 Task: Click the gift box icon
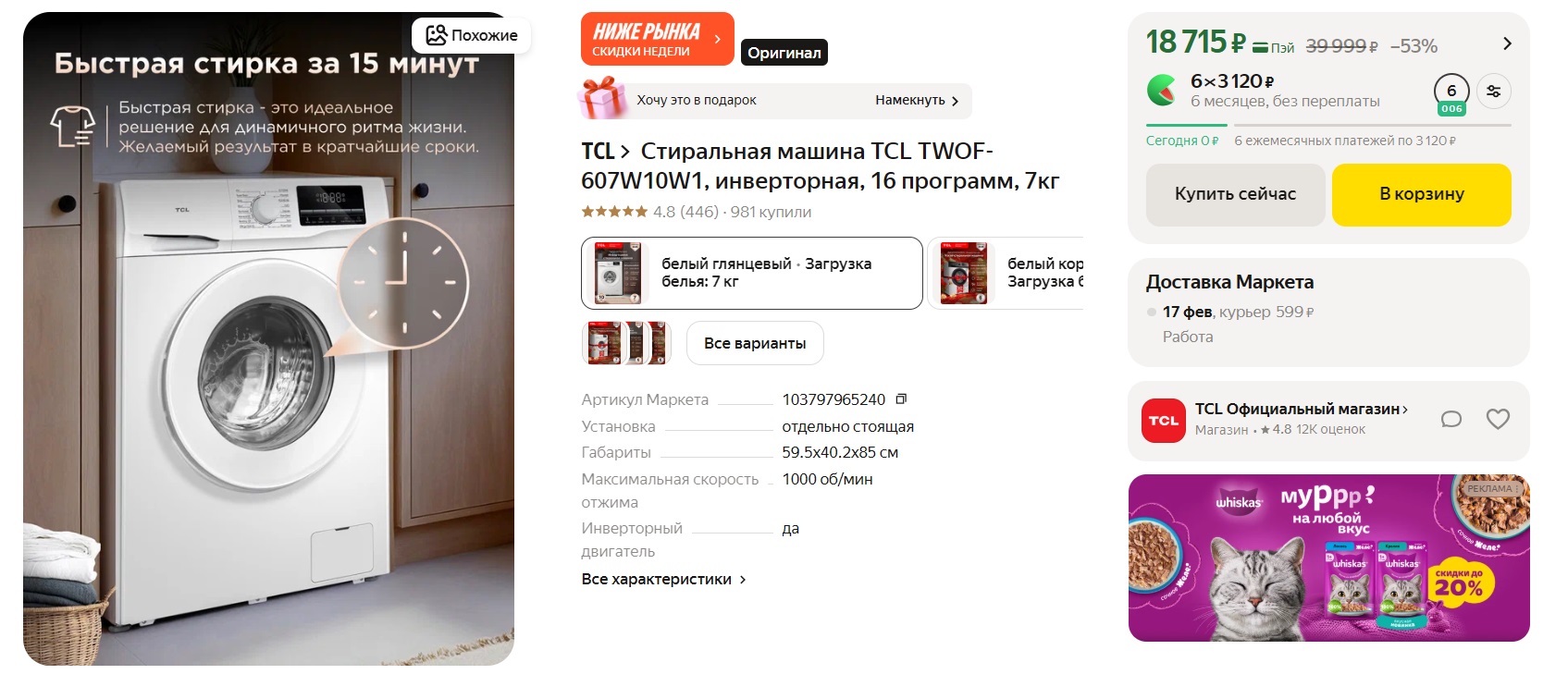pos(601,98)
